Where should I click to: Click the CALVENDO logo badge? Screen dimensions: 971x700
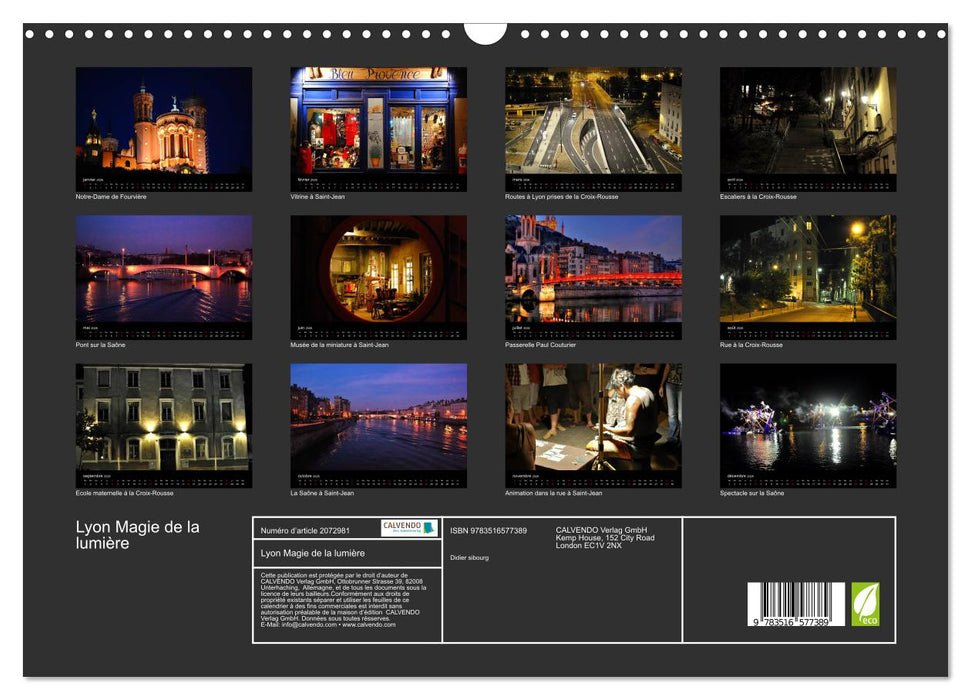tap(409, 528)
